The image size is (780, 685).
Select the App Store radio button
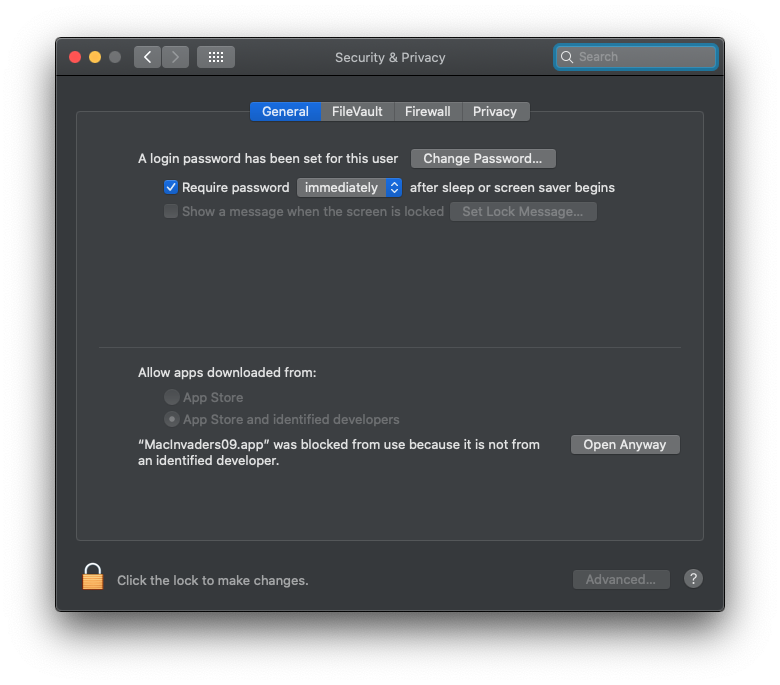click(172, 397)
